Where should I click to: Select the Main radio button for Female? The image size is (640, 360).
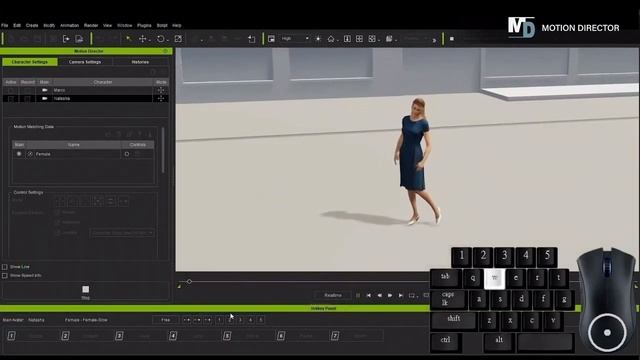click(x=19, y=154)
